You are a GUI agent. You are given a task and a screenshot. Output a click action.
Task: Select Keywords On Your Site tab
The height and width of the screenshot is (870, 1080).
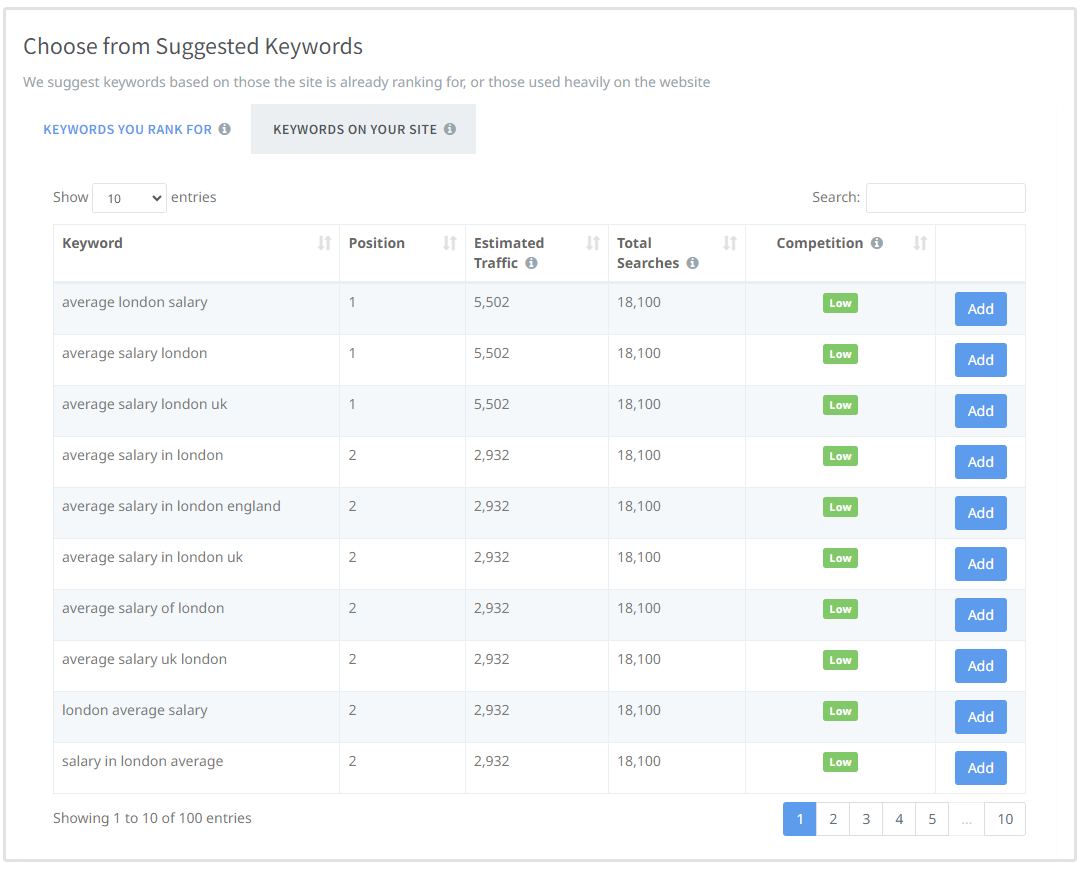355,129
